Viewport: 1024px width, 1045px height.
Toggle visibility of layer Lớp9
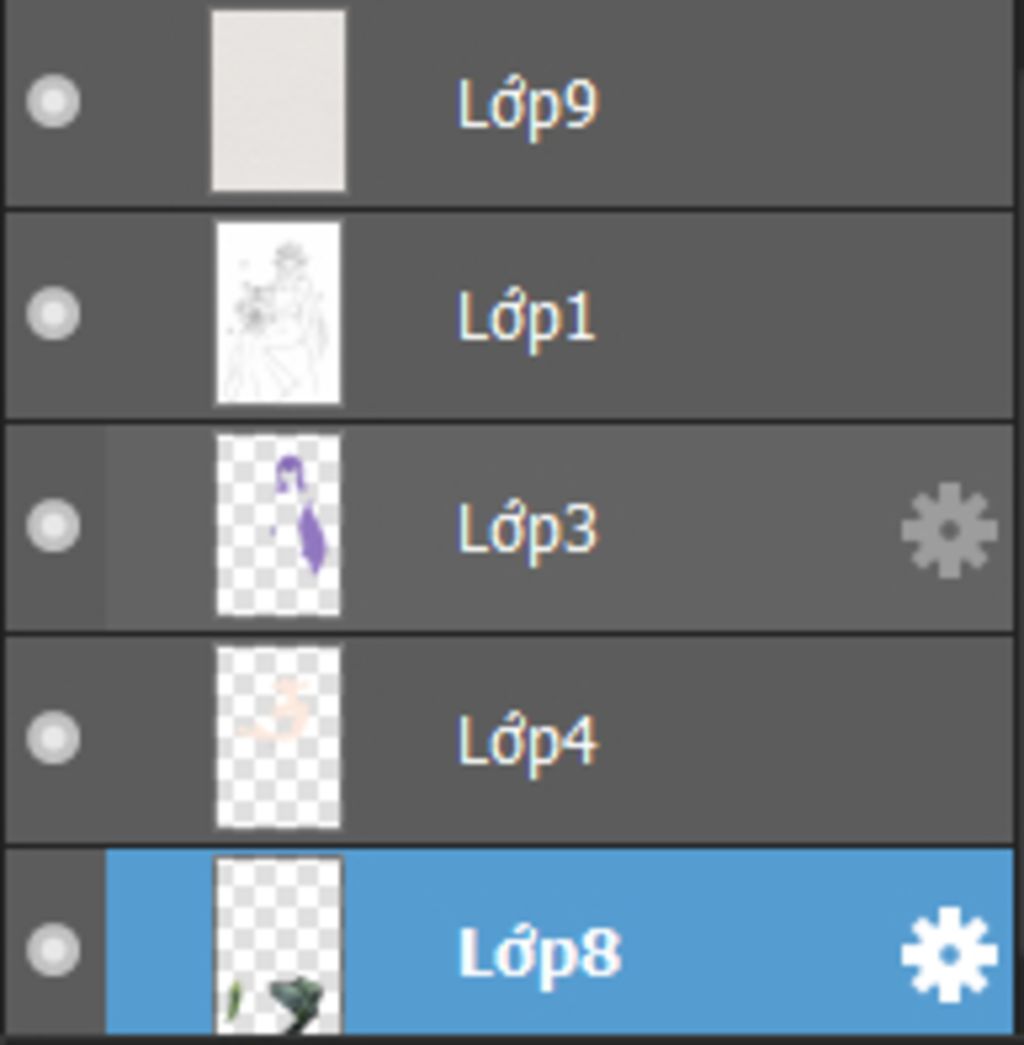[x=53, y=101]
